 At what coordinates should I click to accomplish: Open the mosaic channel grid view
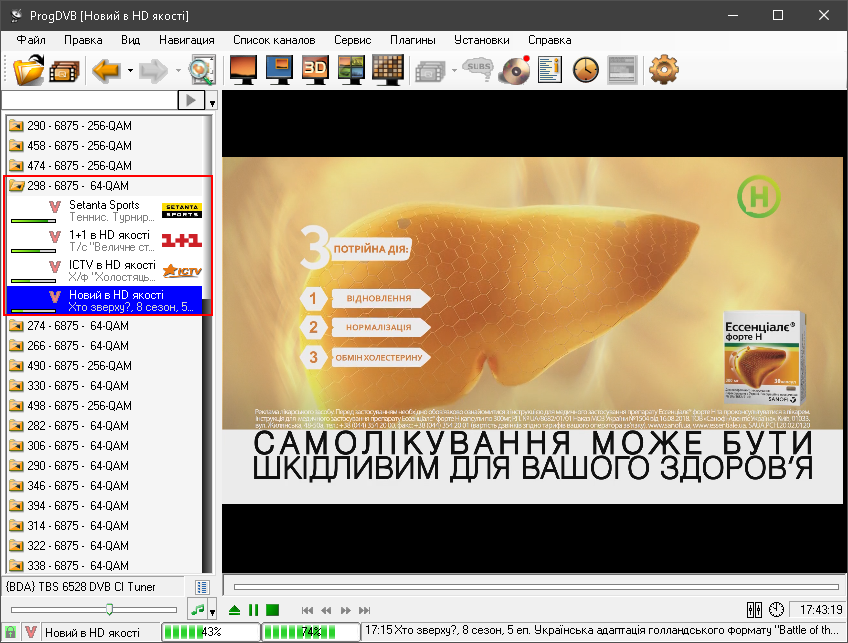(387, 69)
